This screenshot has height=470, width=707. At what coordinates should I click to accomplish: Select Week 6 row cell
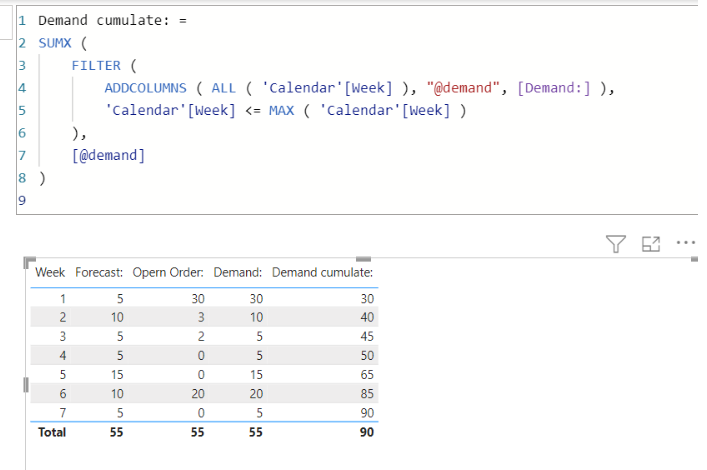(63, 394)
